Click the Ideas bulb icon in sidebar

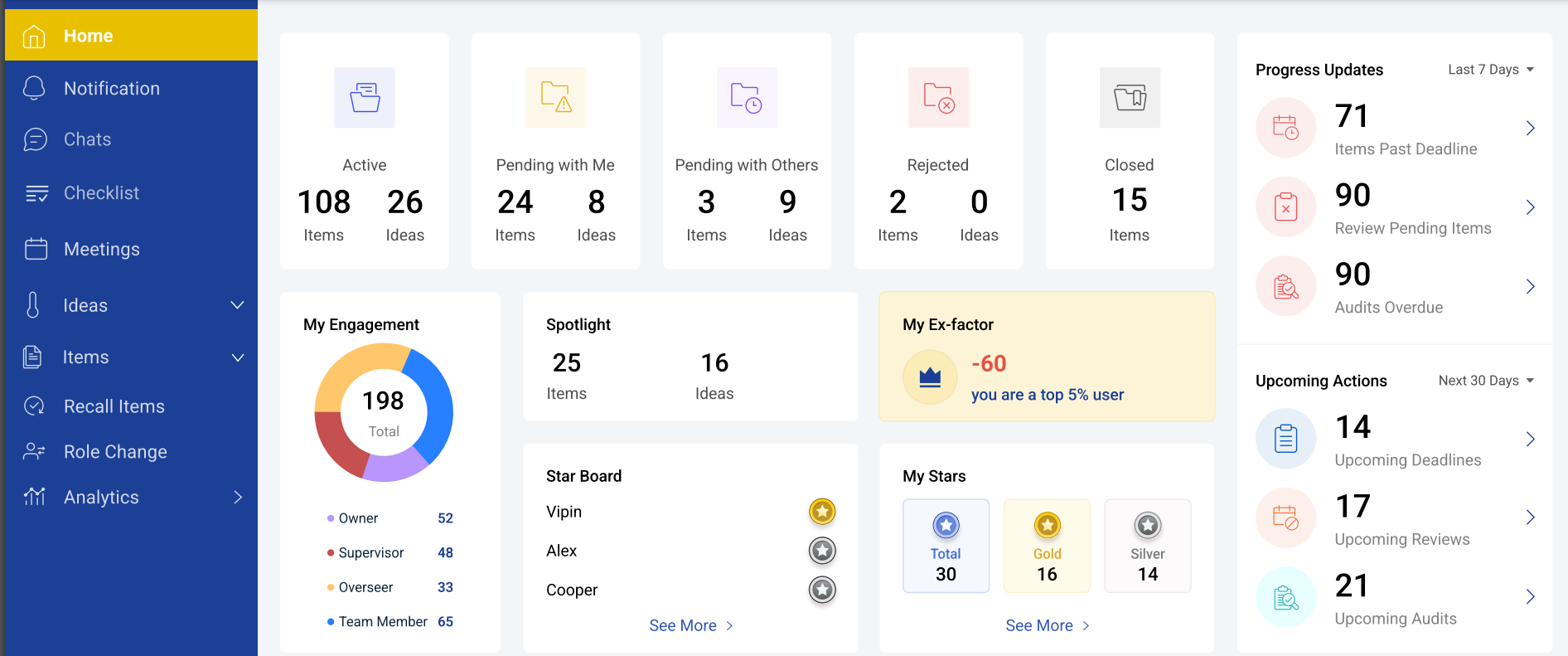click(33, 305)
